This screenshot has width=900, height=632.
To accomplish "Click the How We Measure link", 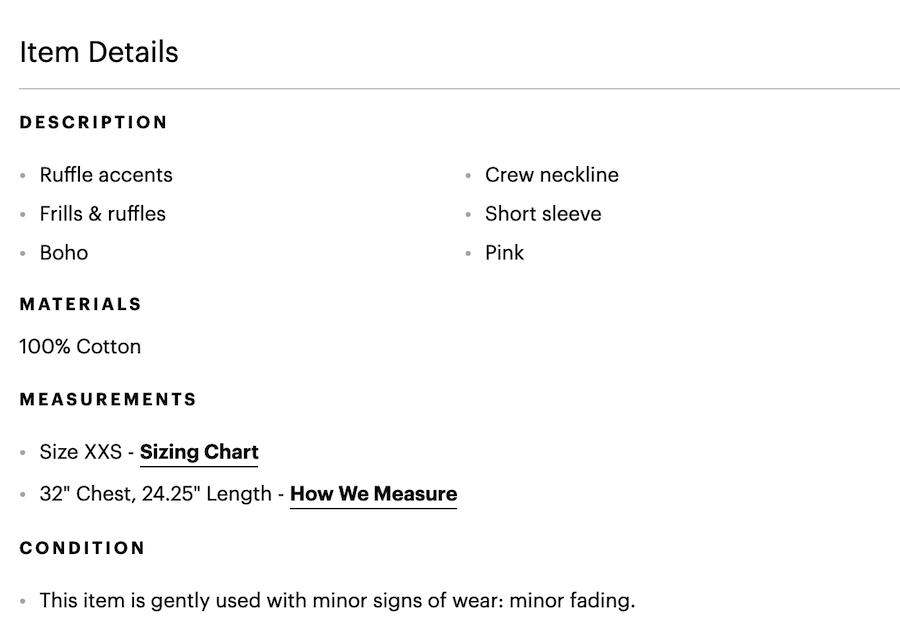I will point(373,494).
